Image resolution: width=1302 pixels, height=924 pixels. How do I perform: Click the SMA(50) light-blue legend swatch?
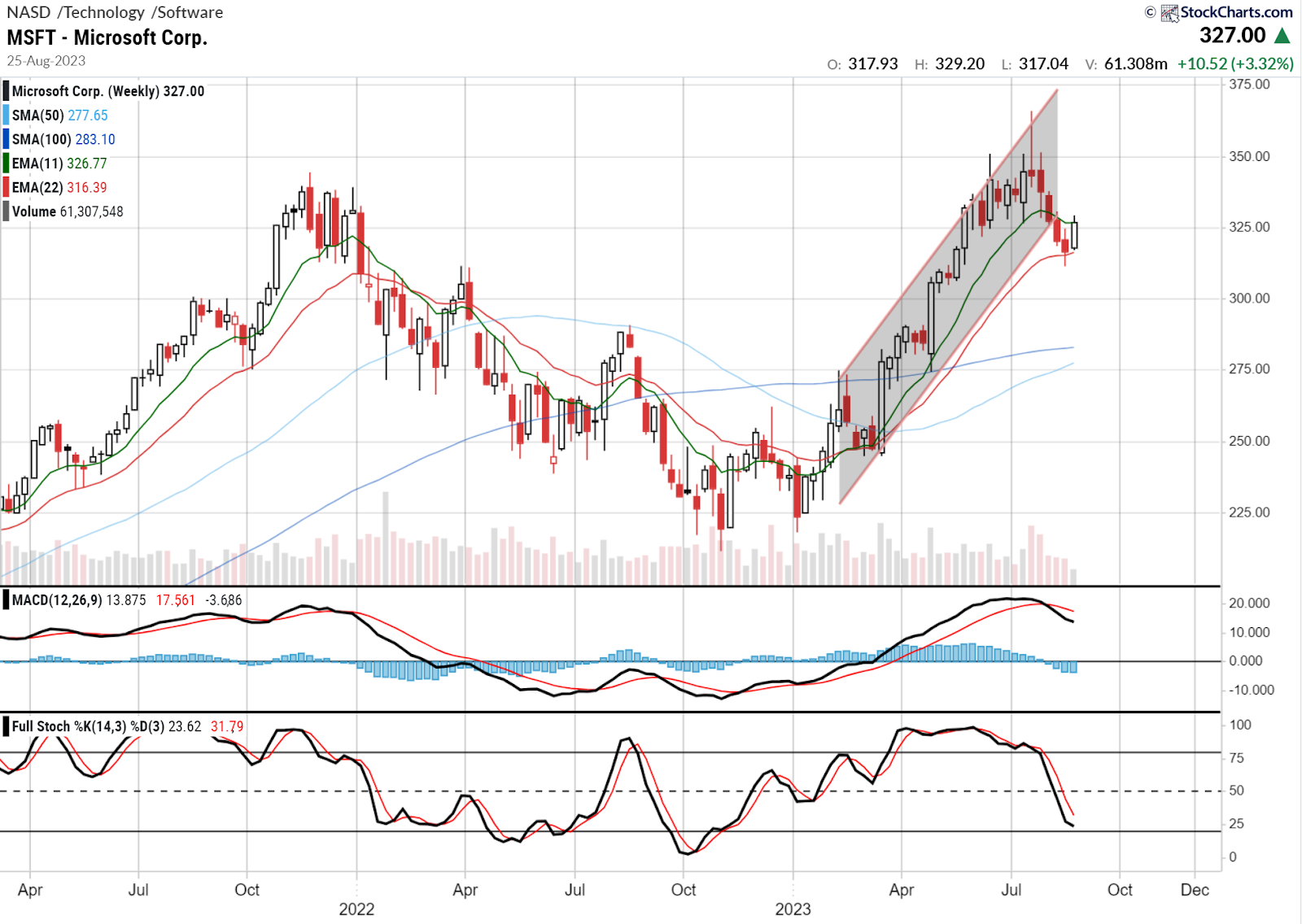(7, 115)
